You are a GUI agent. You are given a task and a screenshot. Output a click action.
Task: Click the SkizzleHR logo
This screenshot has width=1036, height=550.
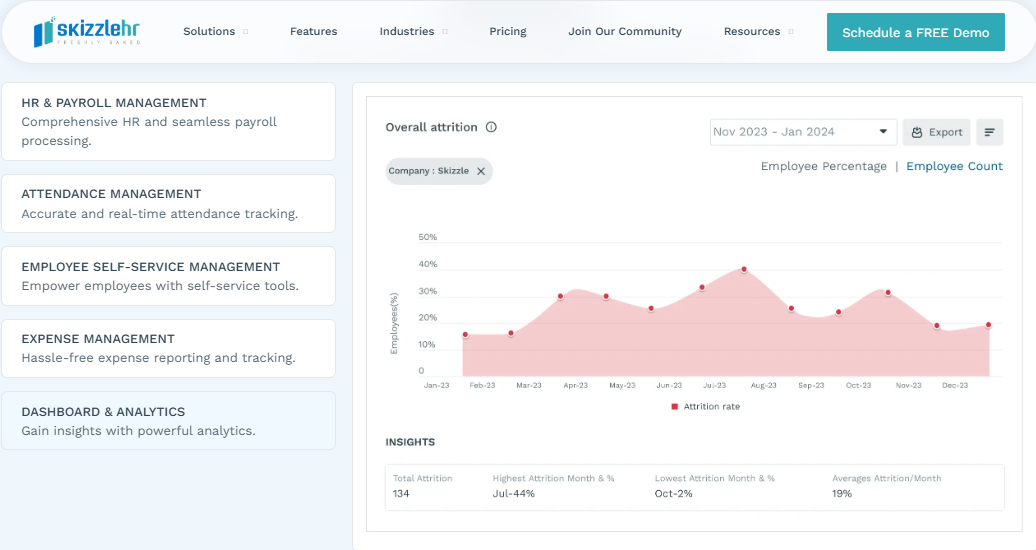87,32
